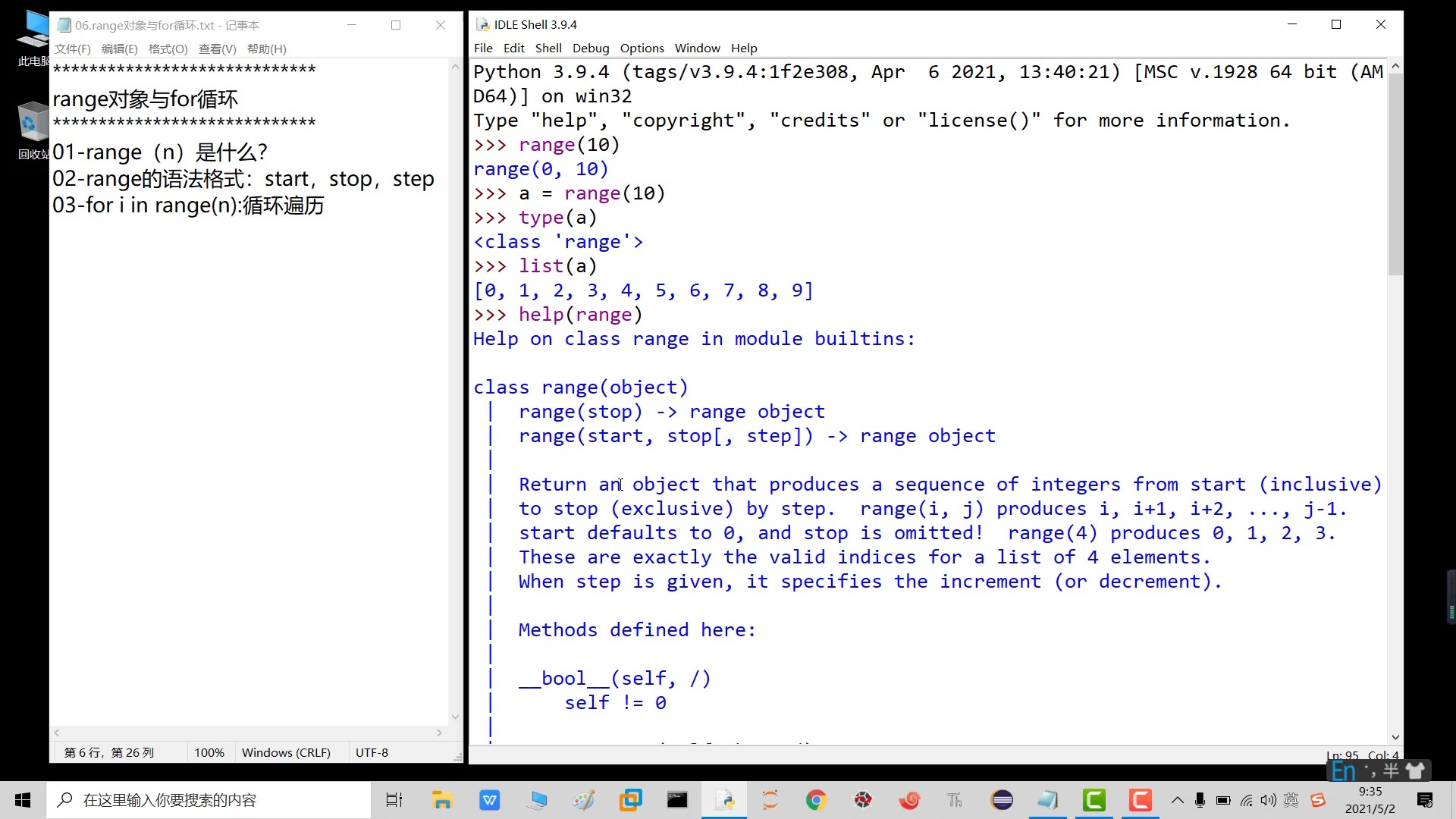Open the Window menu in IDLE

pyautogui.click(x=698, y=48)
